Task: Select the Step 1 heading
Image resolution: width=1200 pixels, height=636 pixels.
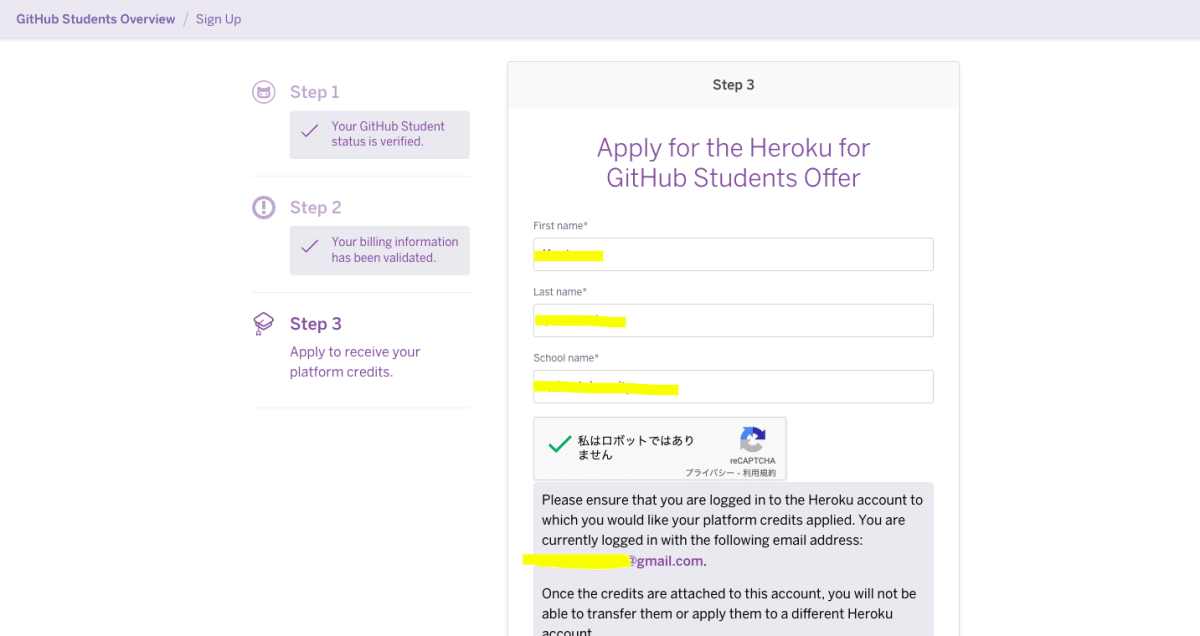Action: click(x=315, y=92)
